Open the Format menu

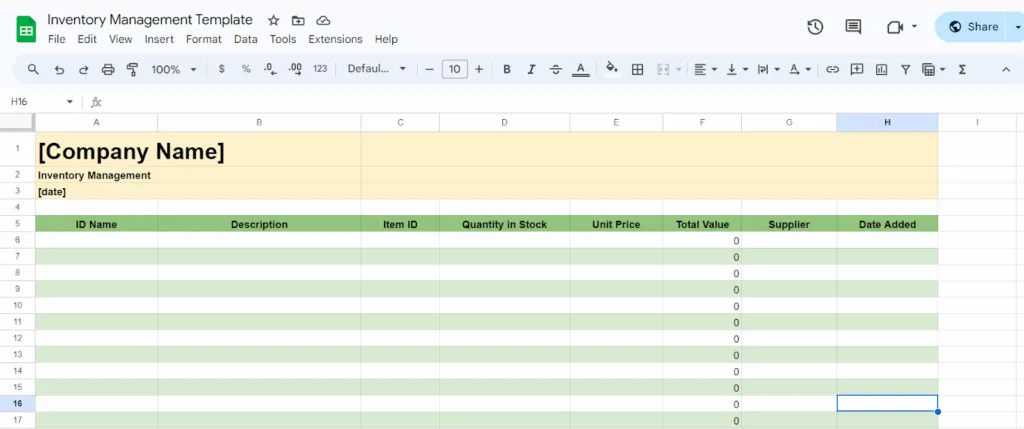coord(204,39)
